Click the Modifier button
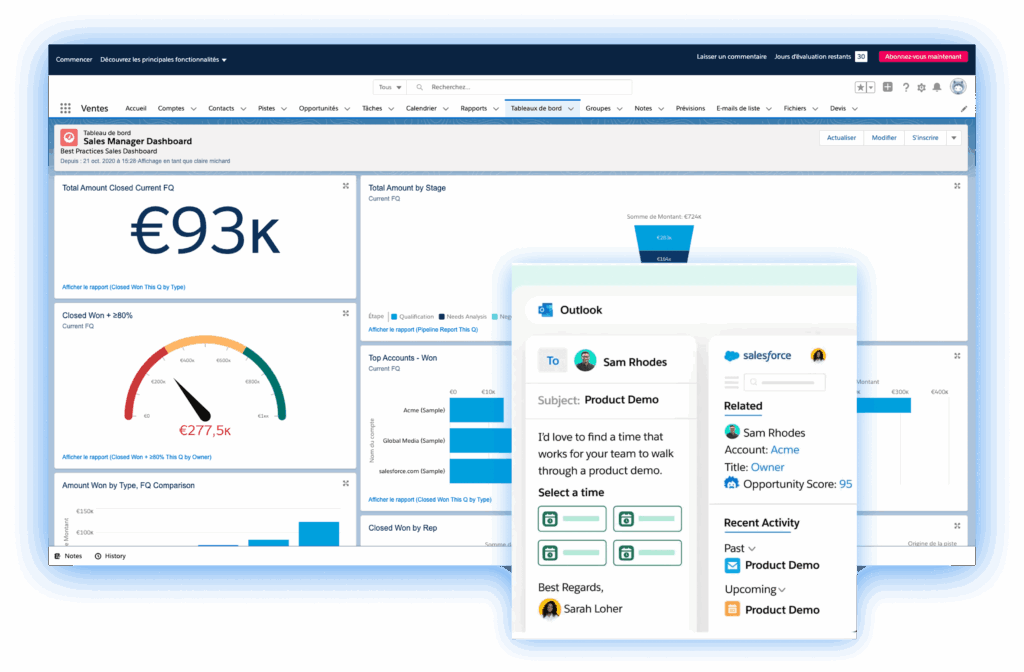The image size is (1024, 672). pos(884,138)
